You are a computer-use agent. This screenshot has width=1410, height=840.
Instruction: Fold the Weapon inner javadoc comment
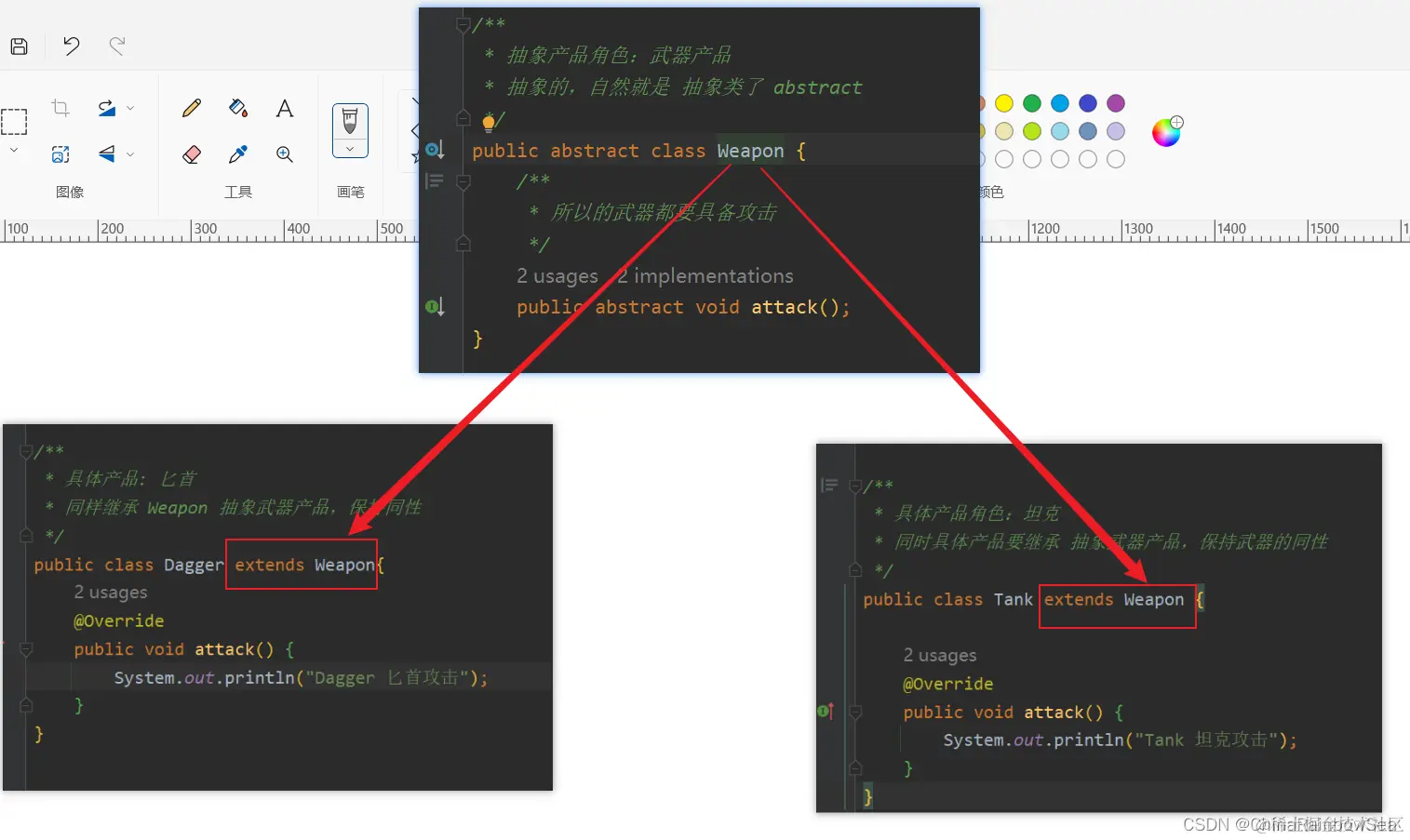coord(463,182)
